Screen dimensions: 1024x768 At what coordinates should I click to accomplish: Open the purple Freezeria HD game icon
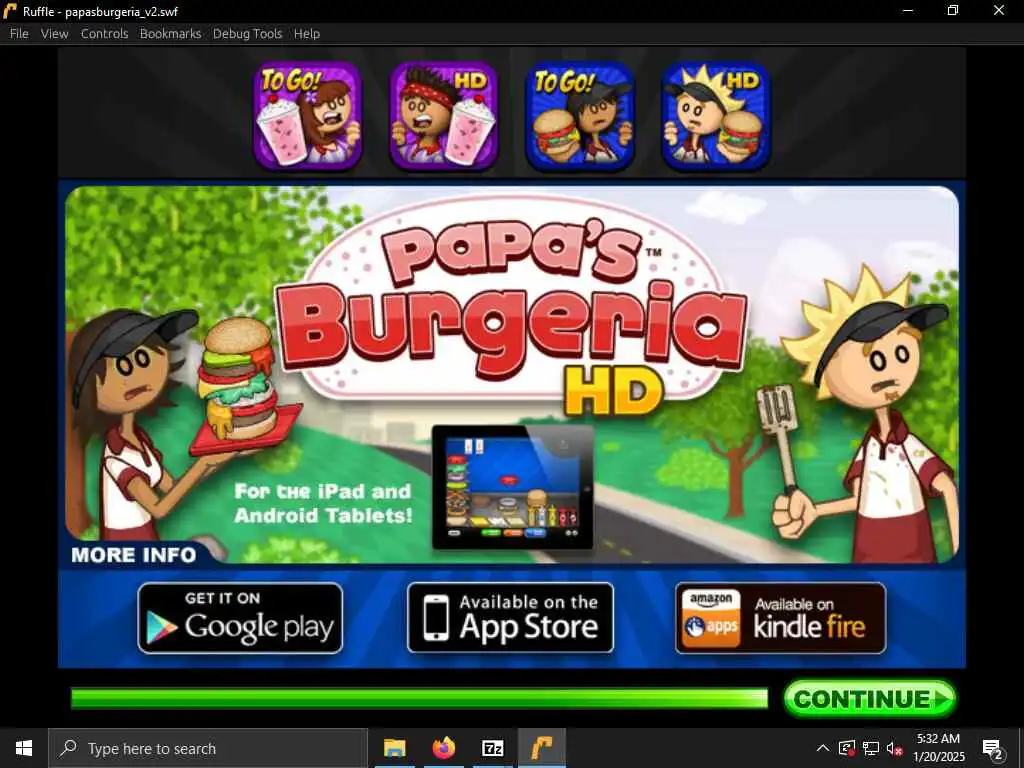click(444, 116)
